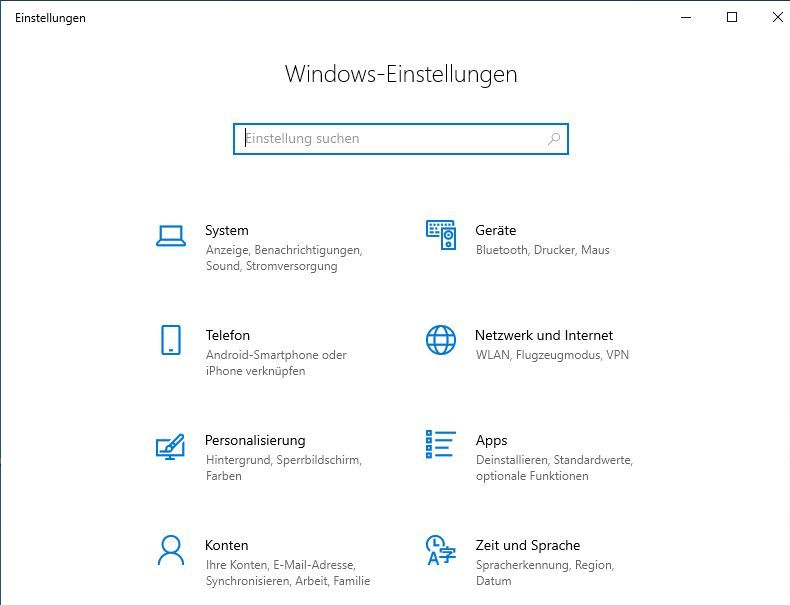Open the System laptop icon
The image size is (790, 605).
click(x=171, y=236)
